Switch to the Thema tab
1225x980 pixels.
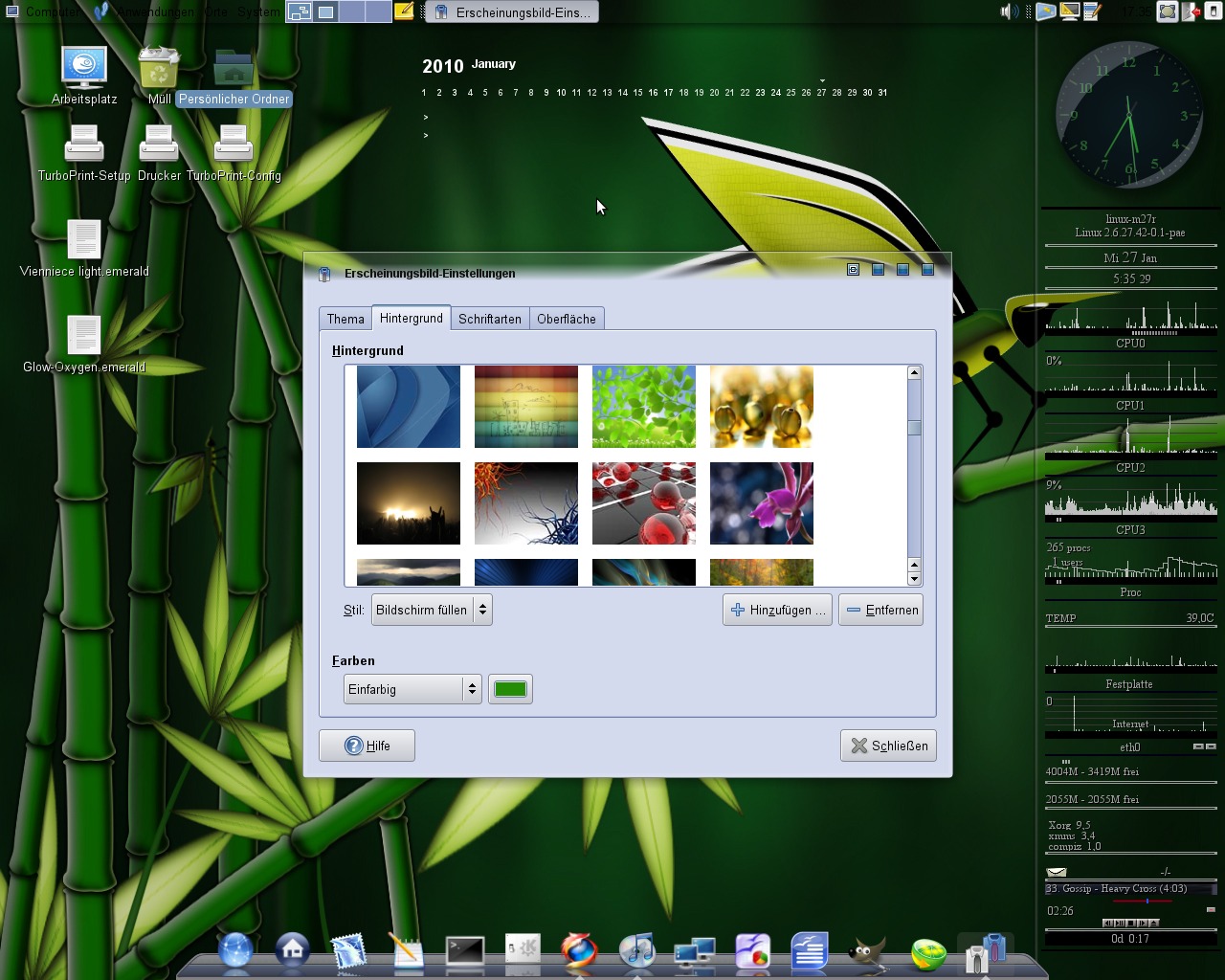345,319
